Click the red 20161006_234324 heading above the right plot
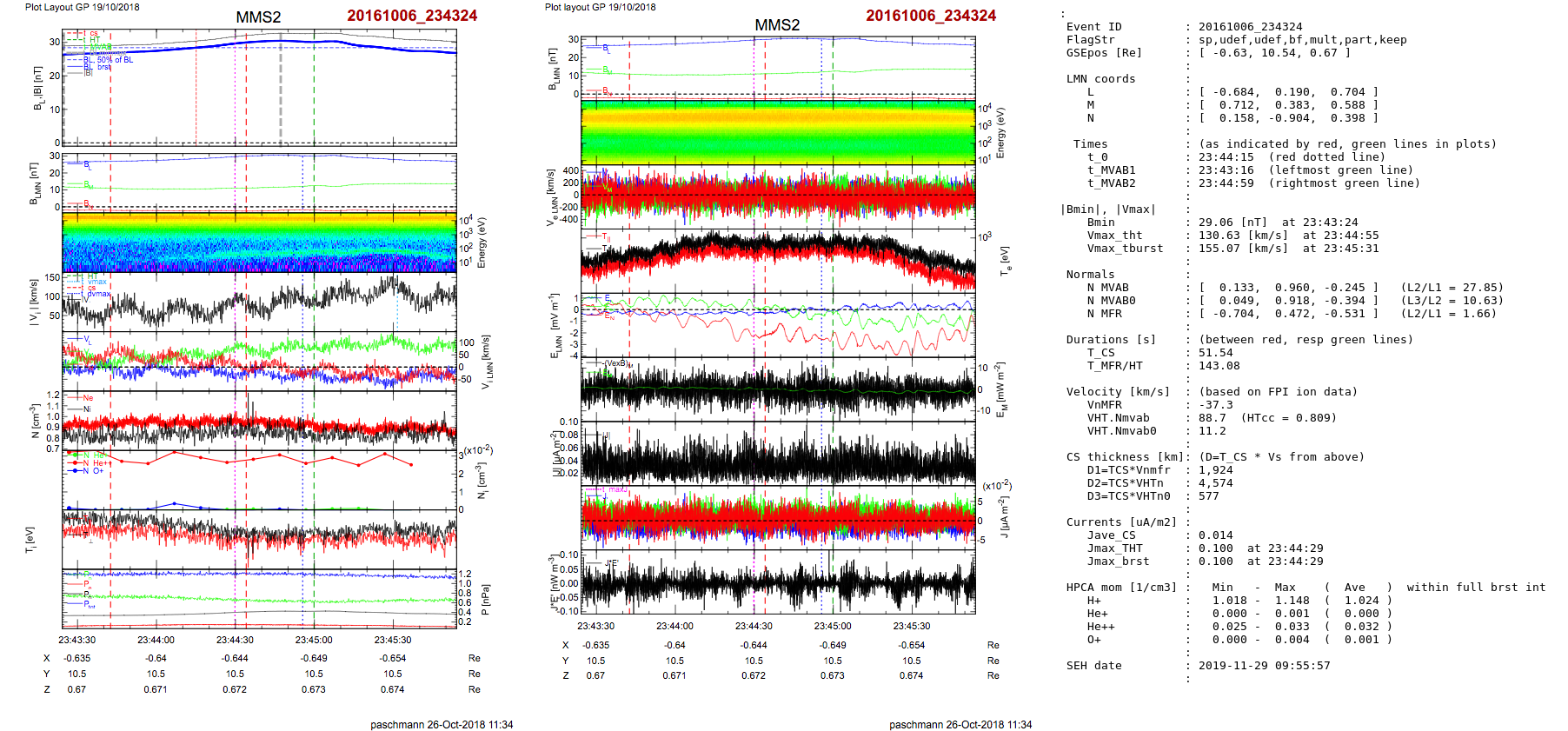This screenshot has width=1568, height=731. point(930,16)
